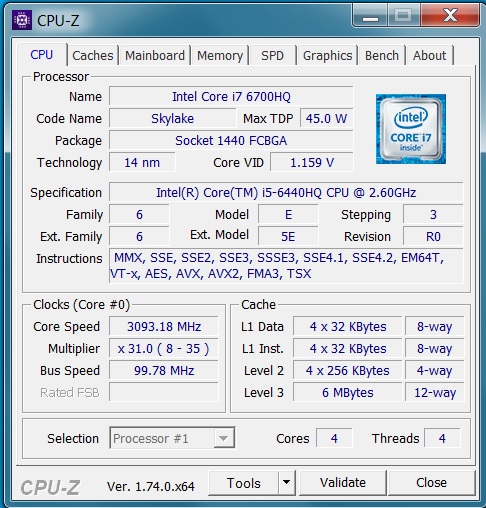Click the Instructions list field
Screen dimensions: 486x508
286,266
